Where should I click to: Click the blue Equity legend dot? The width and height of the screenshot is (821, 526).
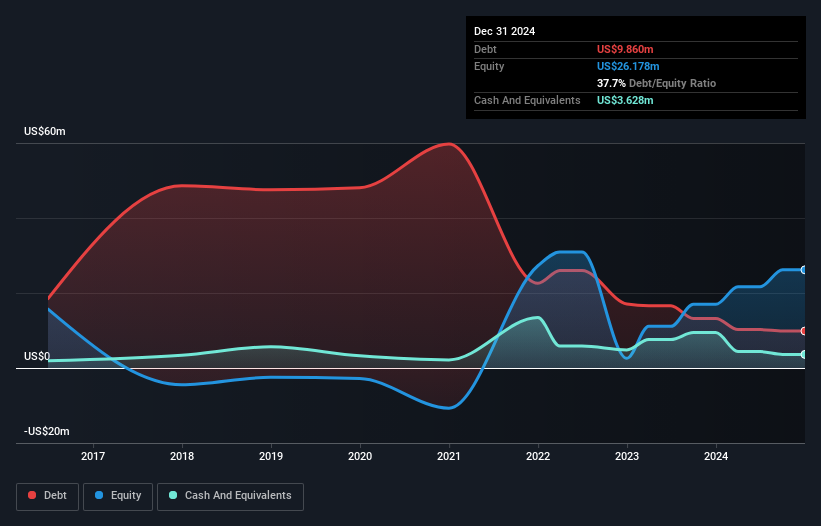[x=99, y=495]
